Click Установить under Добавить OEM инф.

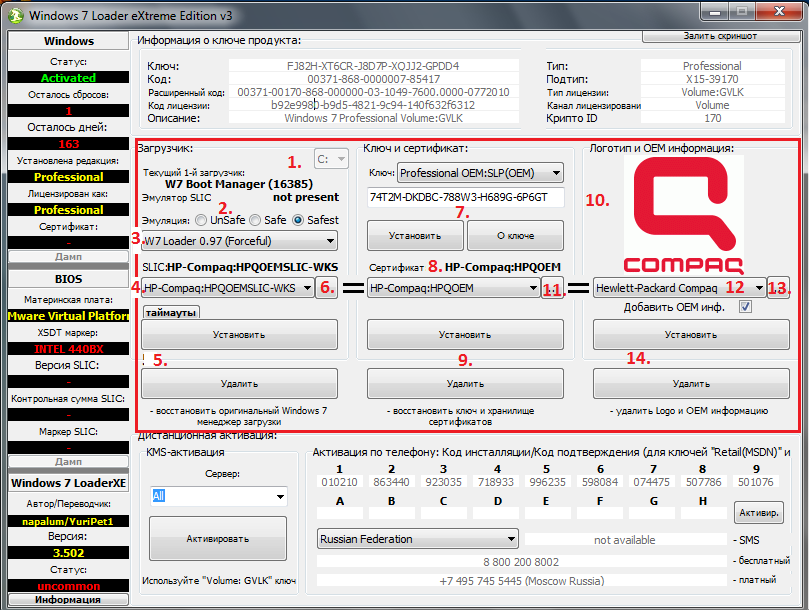691,334
